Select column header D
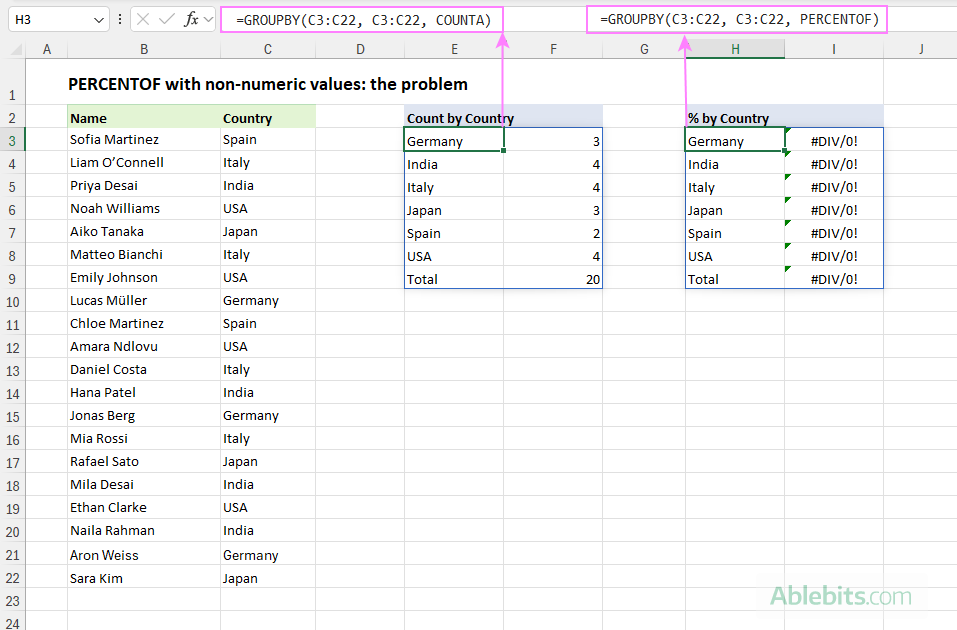The width and height of the screenshot is (957, 630). click(359, 47)
